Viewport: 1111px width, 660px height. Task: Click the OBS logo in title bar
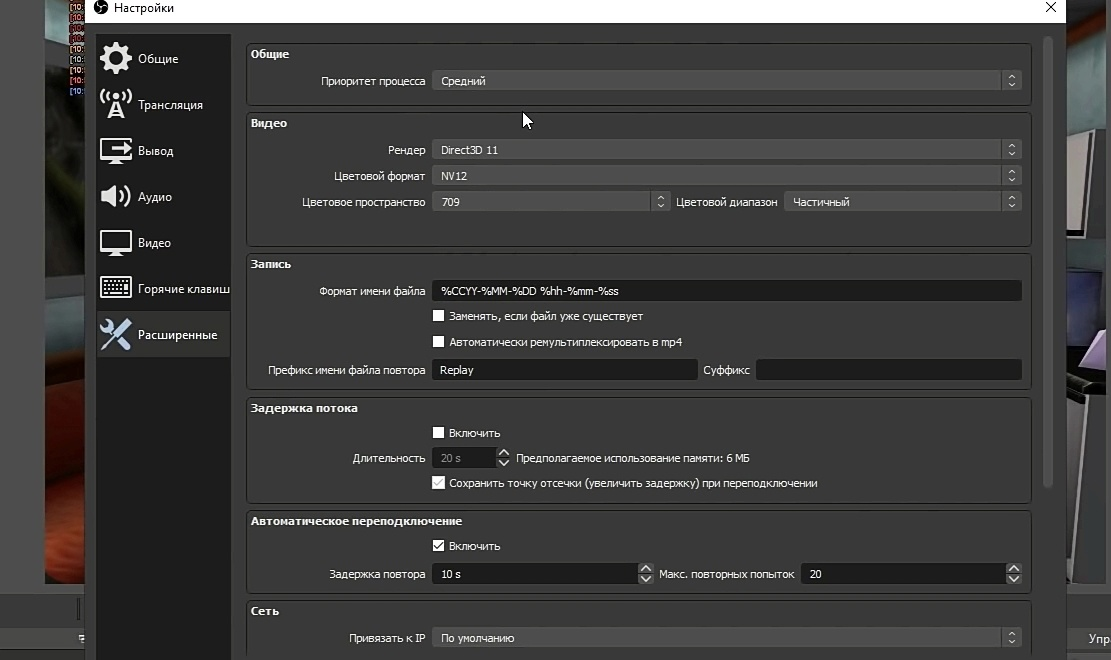pyautogui.click(x=101, y=8)
